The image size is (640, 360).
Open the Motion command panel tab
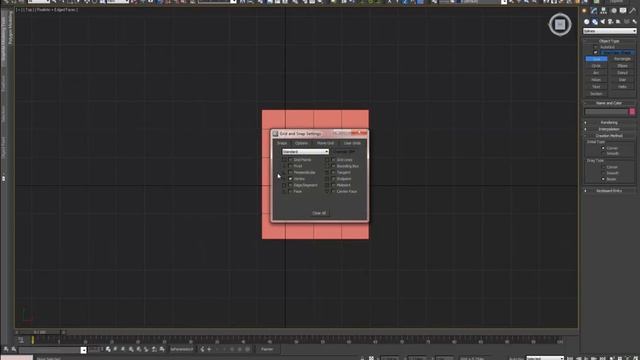coord(613,11)
